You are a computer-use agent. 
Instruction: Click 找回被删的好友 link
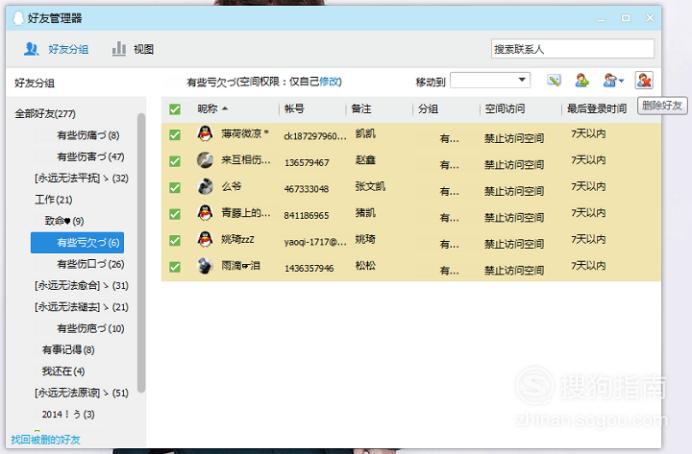(x=45, y=439)
